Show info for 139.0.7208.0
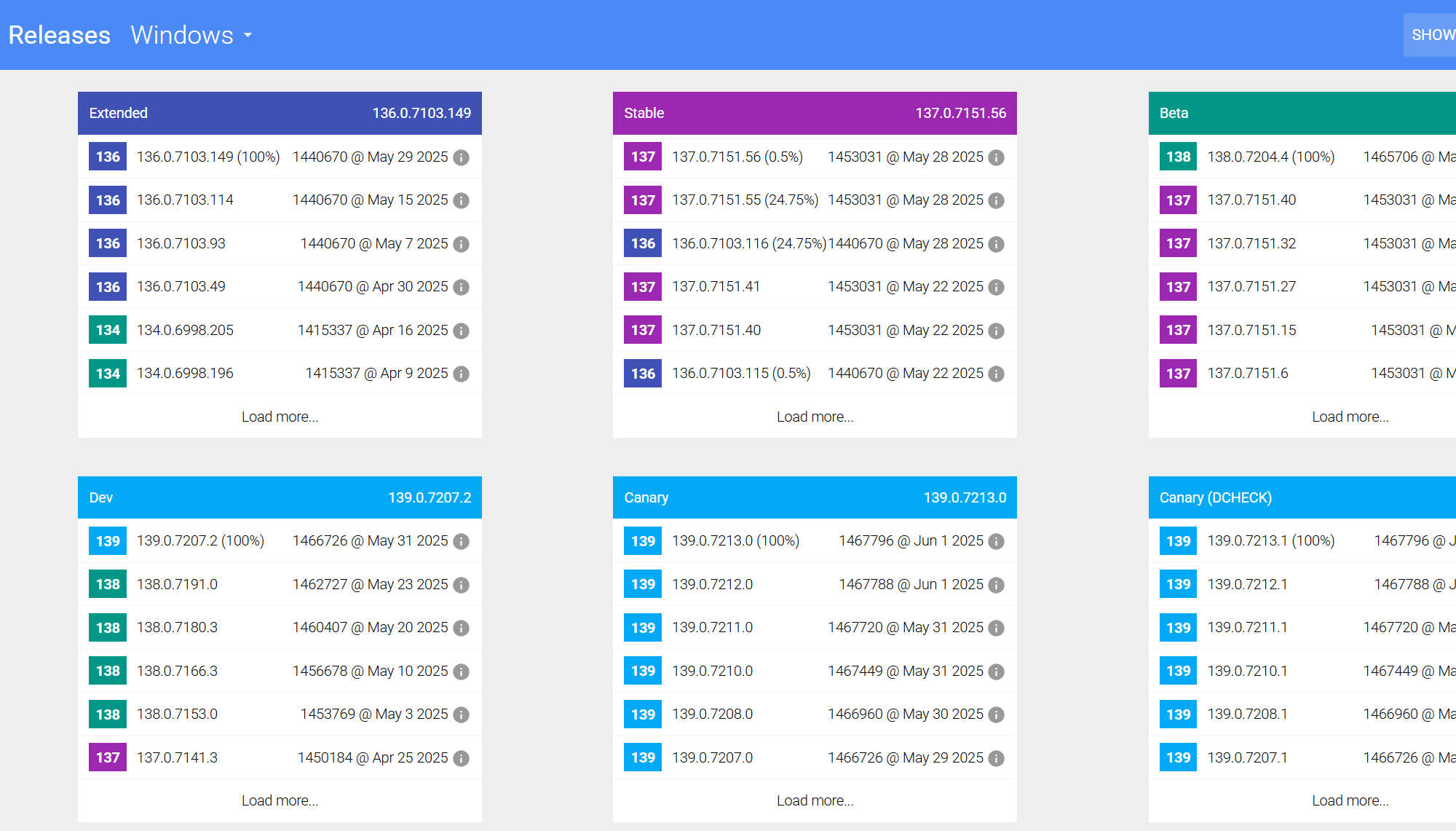Viewport: 1456px width, 831px height. [997, 714]
